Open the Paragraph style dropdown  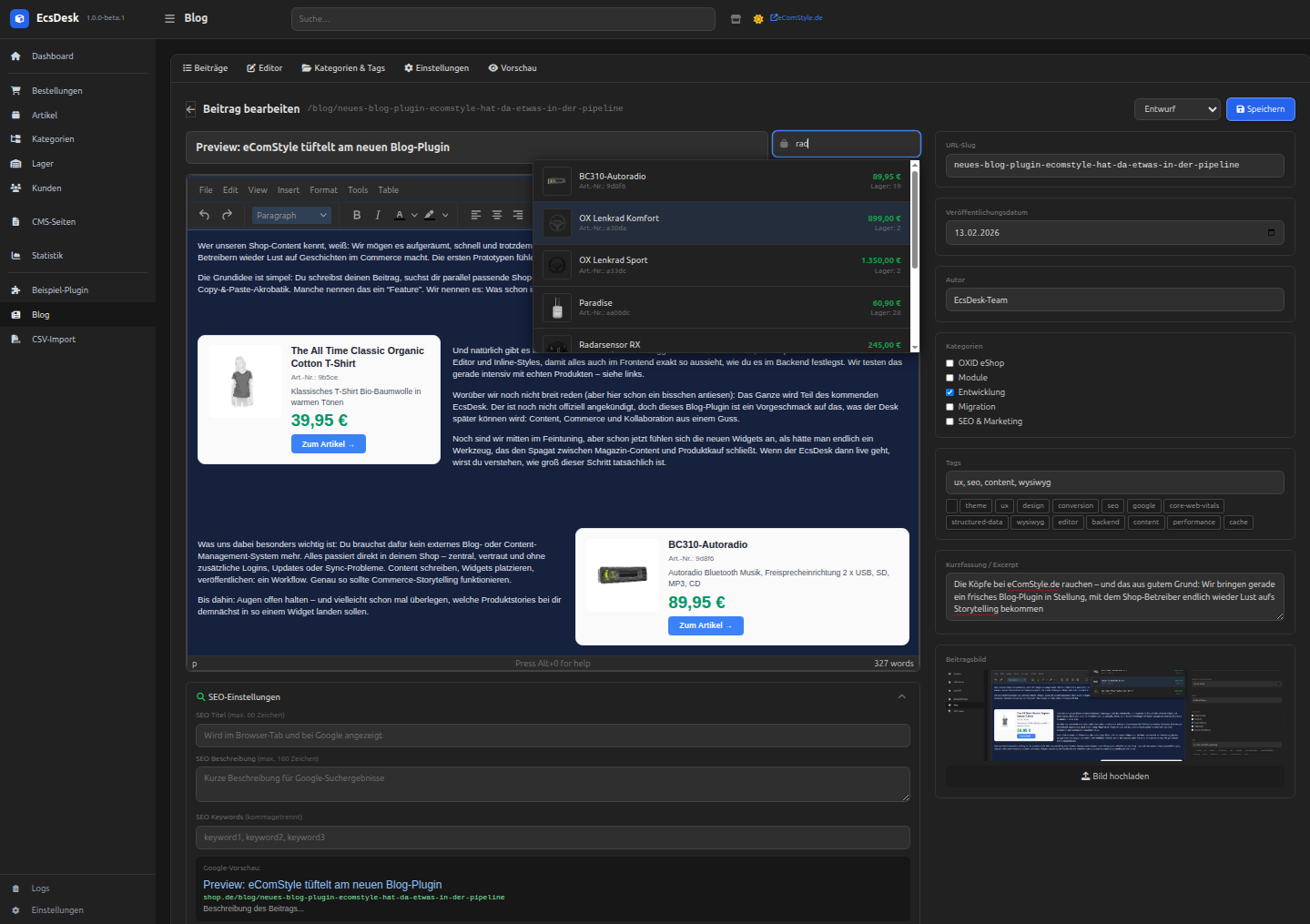click(290, 215)
